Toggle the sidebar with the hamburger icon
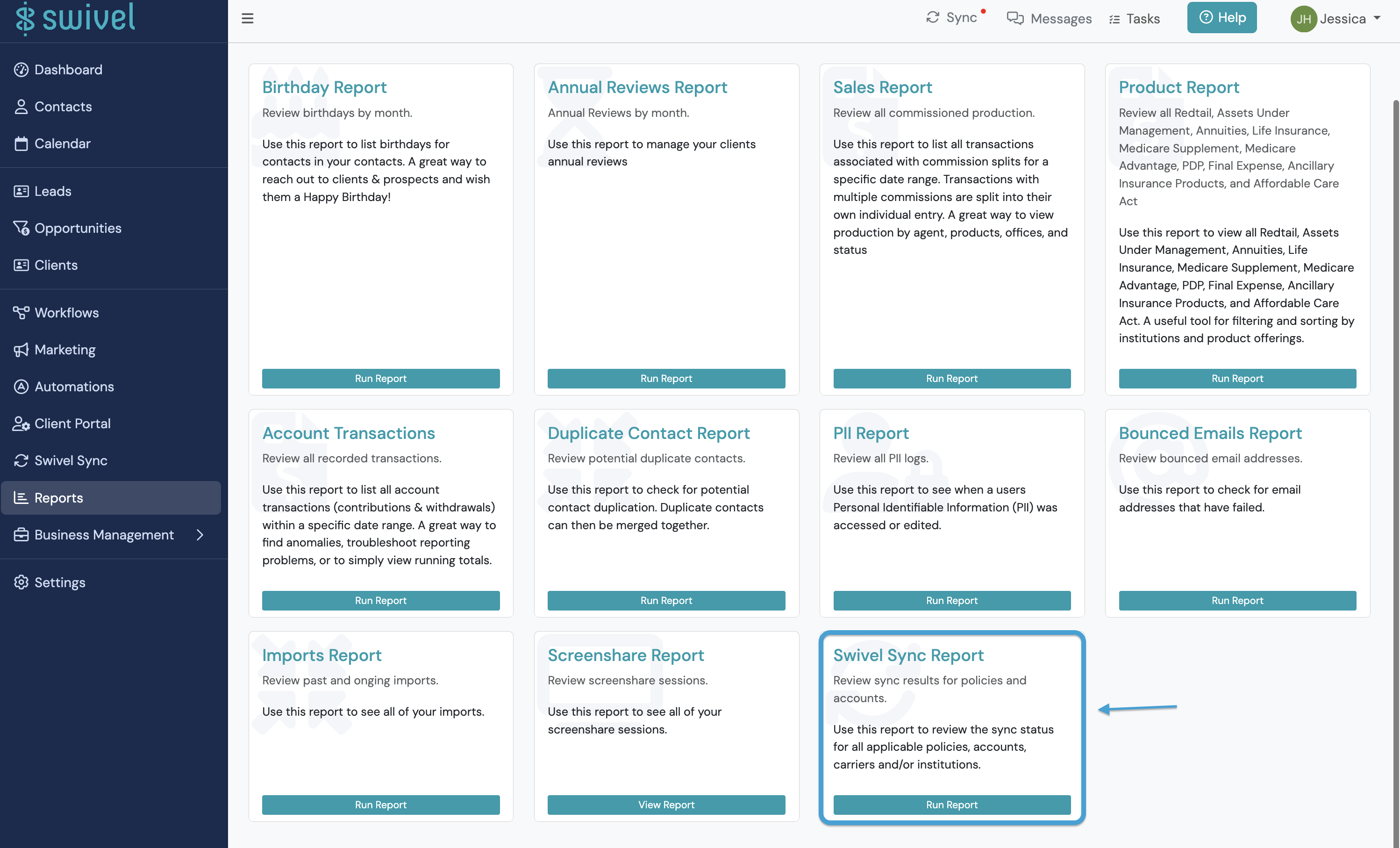The width and height of the screenshot is (1400, 848). [248, 19]
